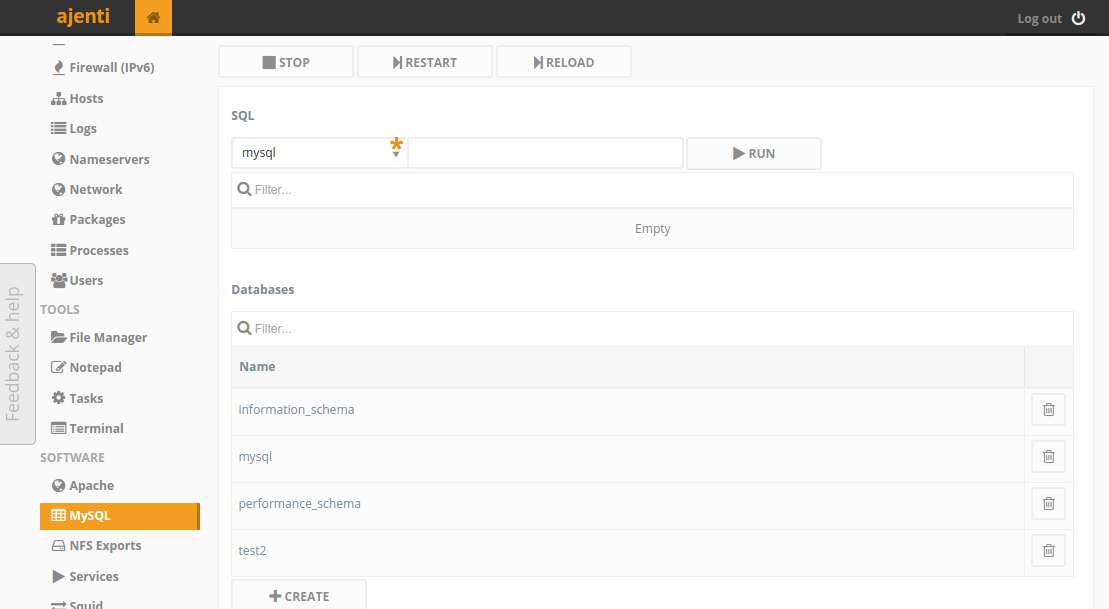Click the search icon in SQL filter
The height and width of the screenshot is (609, 1109).
click(x=244, y=189)
